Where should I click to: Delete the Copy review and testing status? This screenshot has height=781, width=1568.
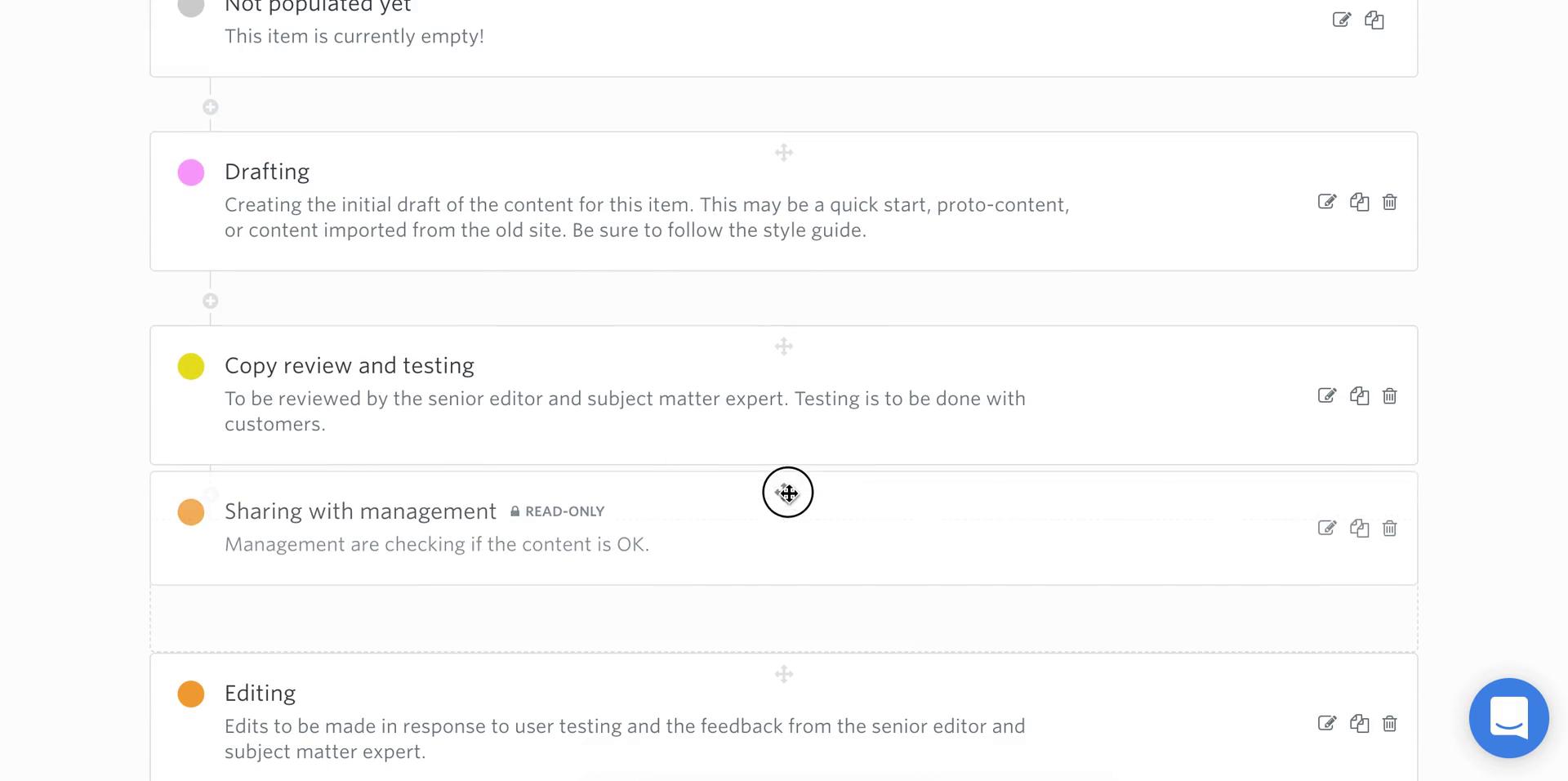tap(1390, 396)
